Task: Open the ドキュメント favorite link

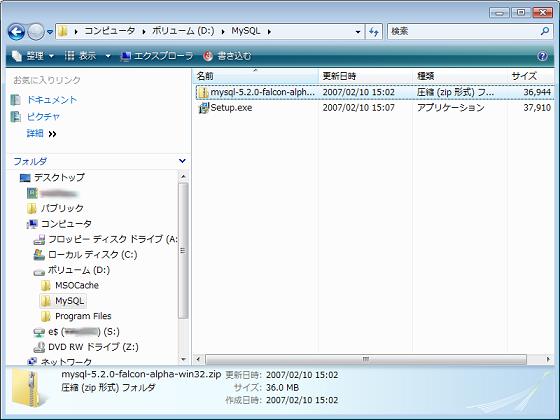Action: (x=52, y=100)
